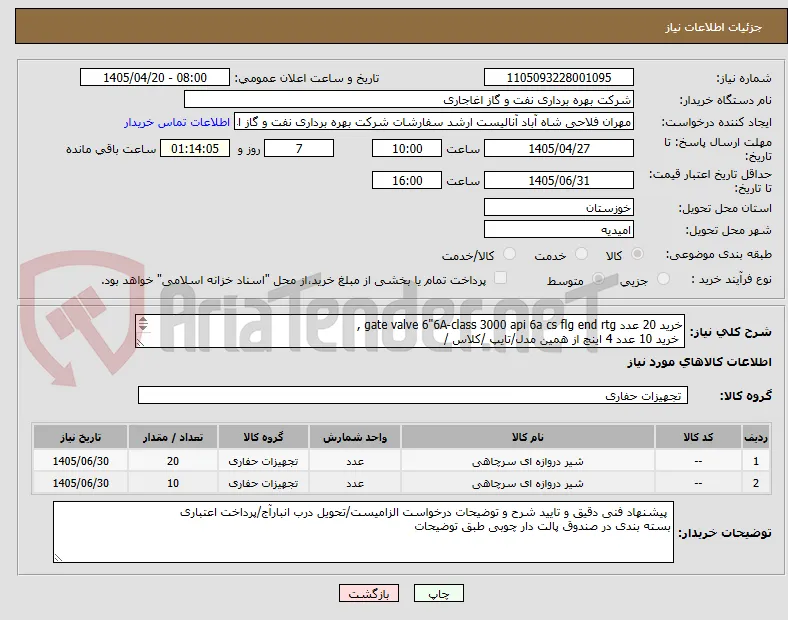The image size is (788, 620).
Task: Click the price validity time 16:00
Action: click(x=407, y=180)
